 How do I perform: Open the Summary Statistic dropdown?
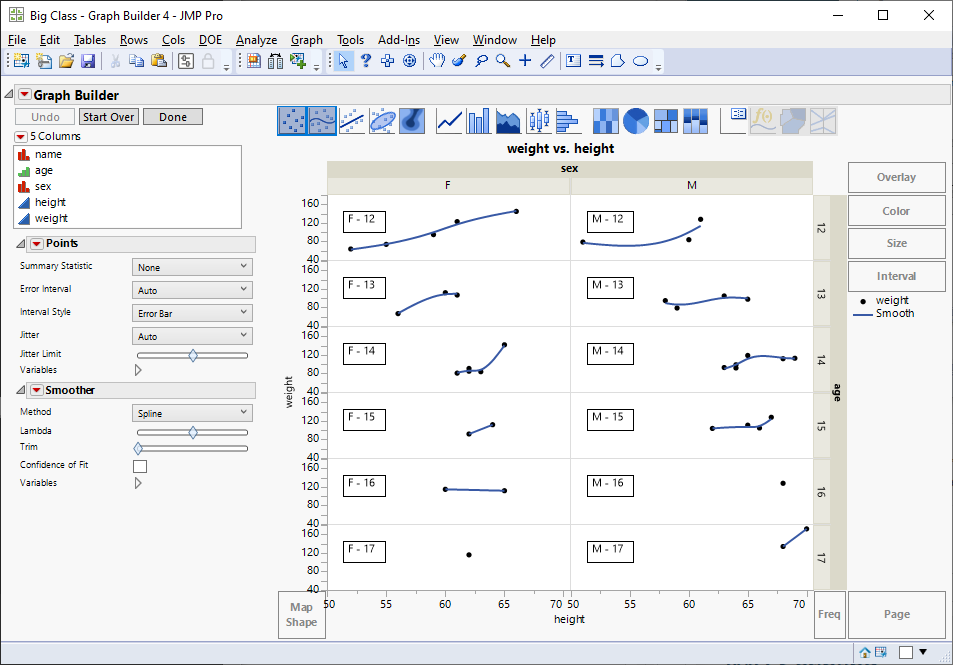pos(192,267)
